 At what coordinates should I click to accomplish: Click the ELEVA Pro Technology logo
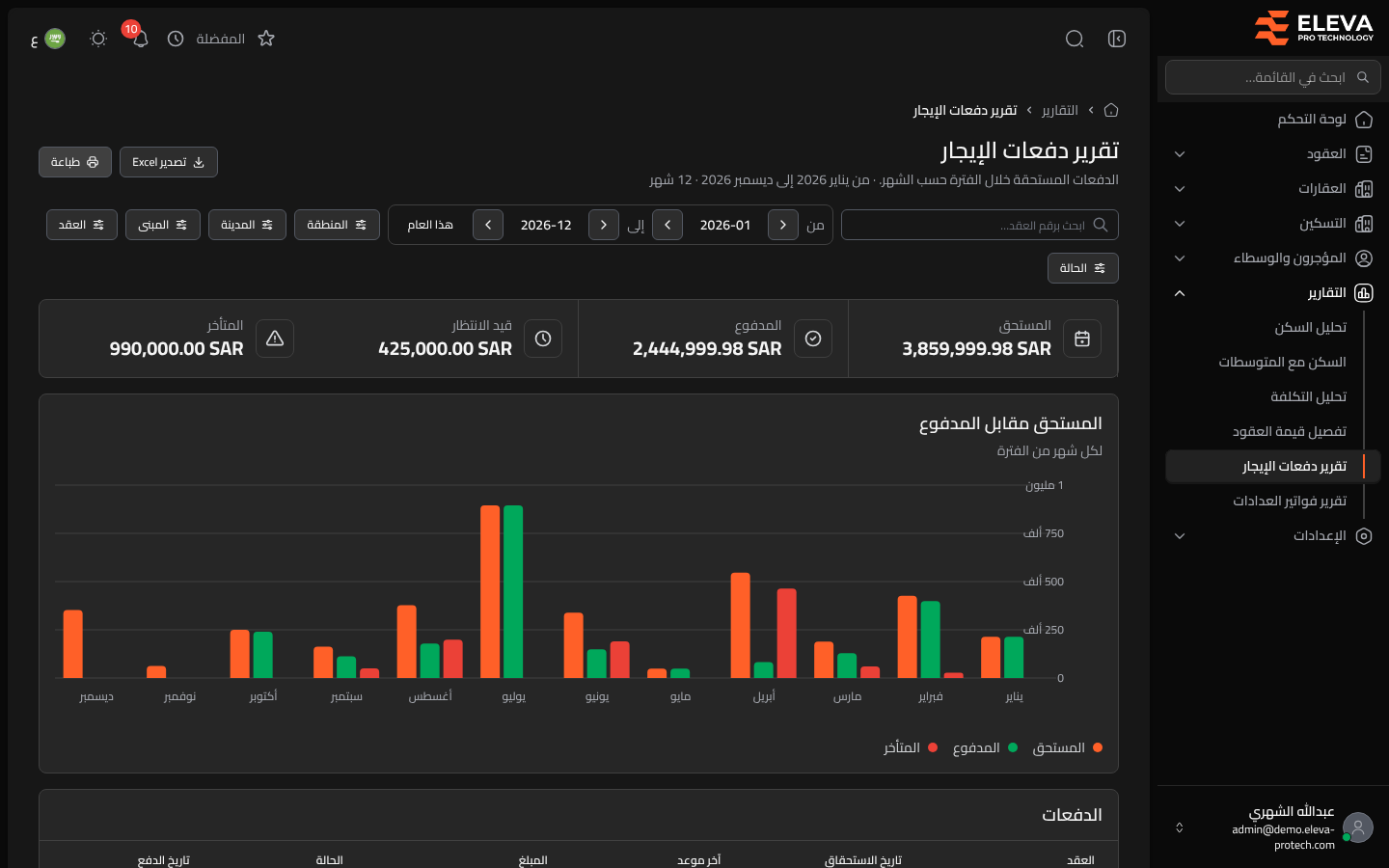coord(1314,28)
